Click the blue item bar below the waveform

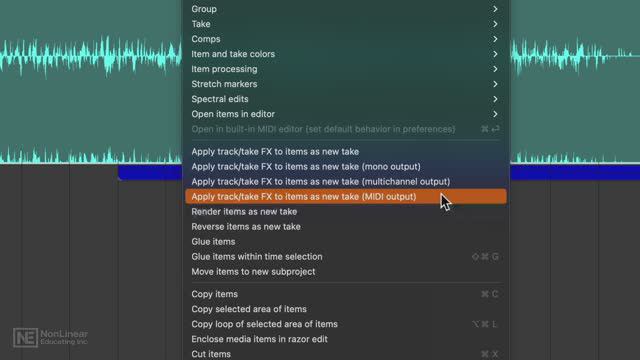(150, 172)
